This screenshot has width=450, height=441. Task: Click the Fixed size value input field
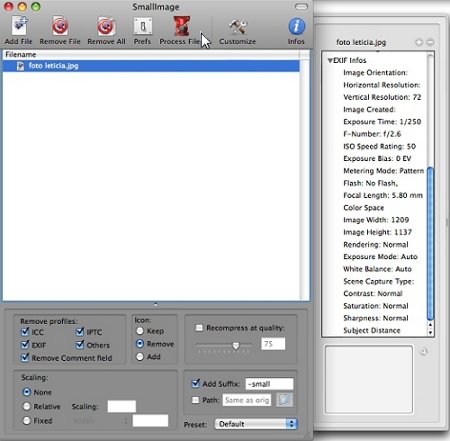click(150, 421)
